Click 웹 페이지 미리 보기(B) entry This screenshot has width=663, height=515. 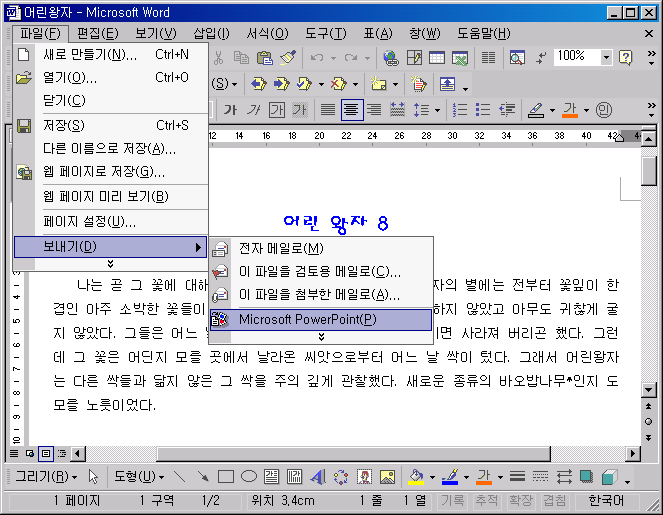tap(111, 196)
